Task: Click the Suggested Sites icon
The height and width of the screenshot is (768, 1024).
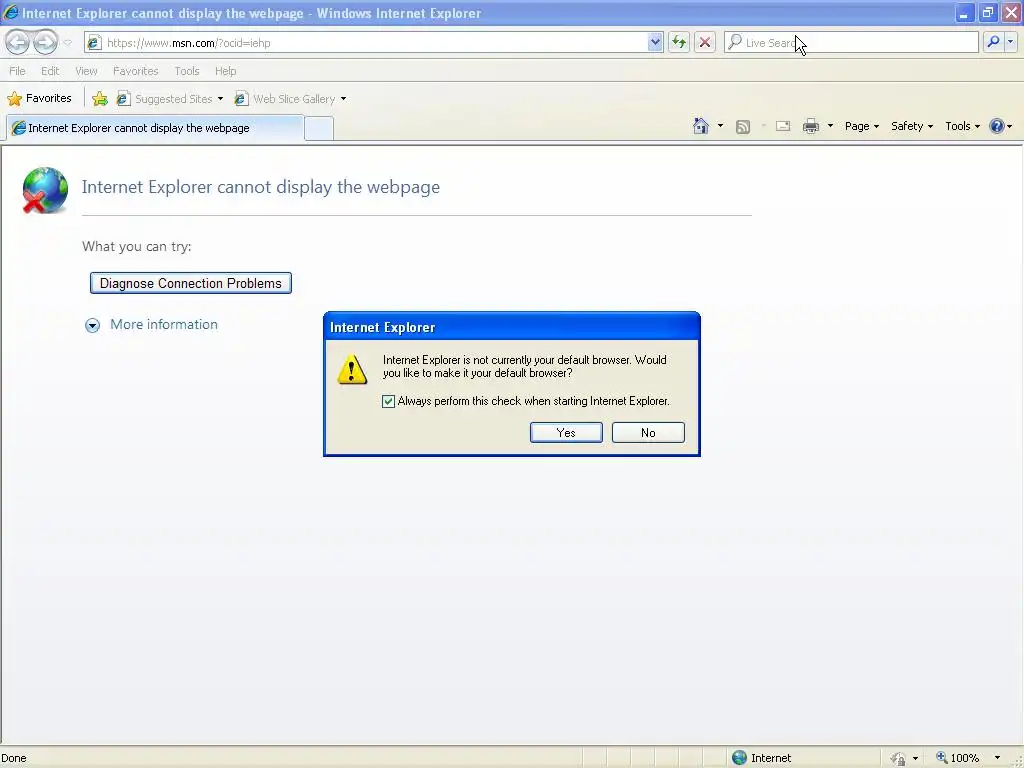Action: coord(123,99)
